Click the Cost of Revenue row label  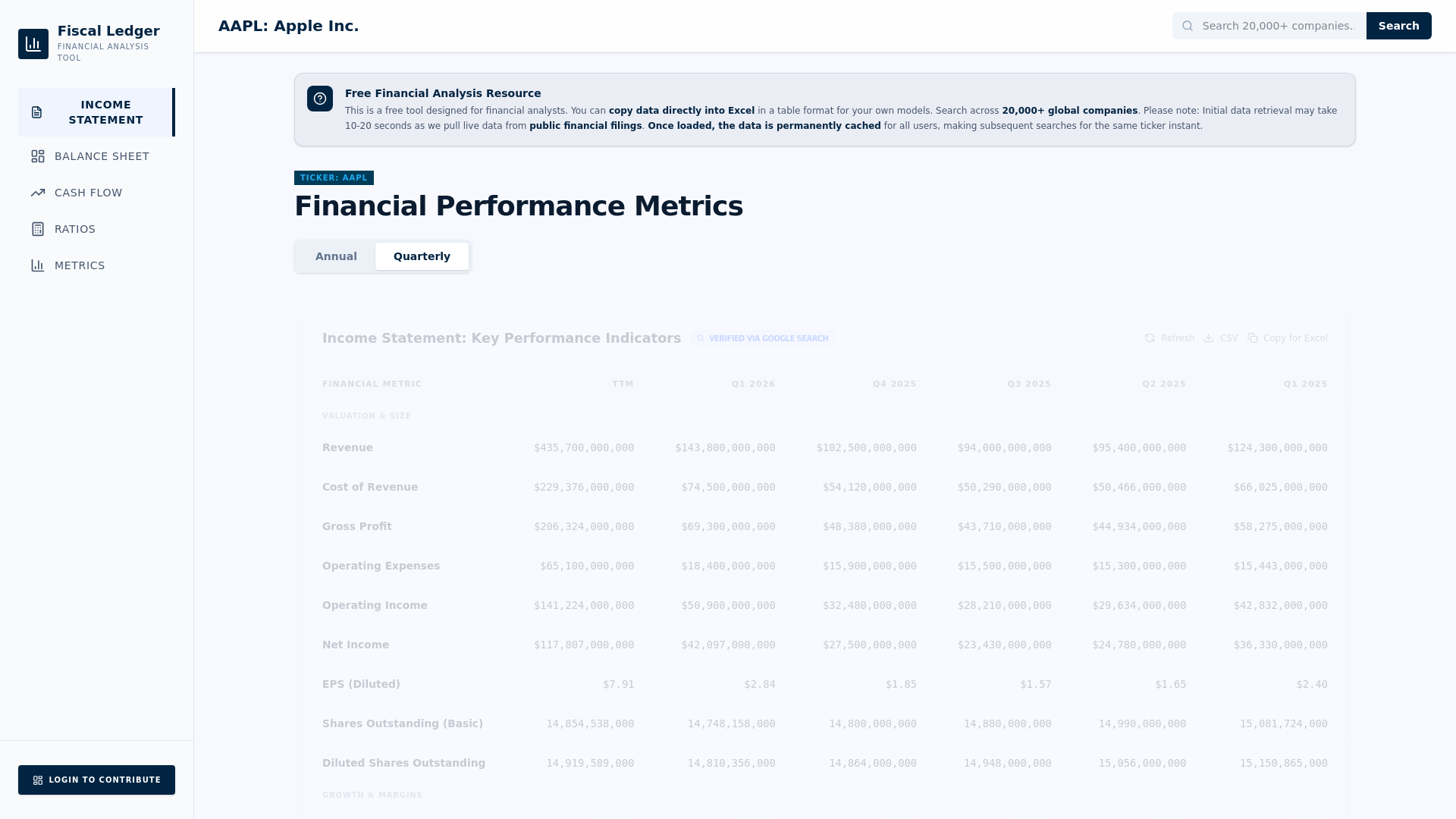pyautogui.click(x=370, y=487)
